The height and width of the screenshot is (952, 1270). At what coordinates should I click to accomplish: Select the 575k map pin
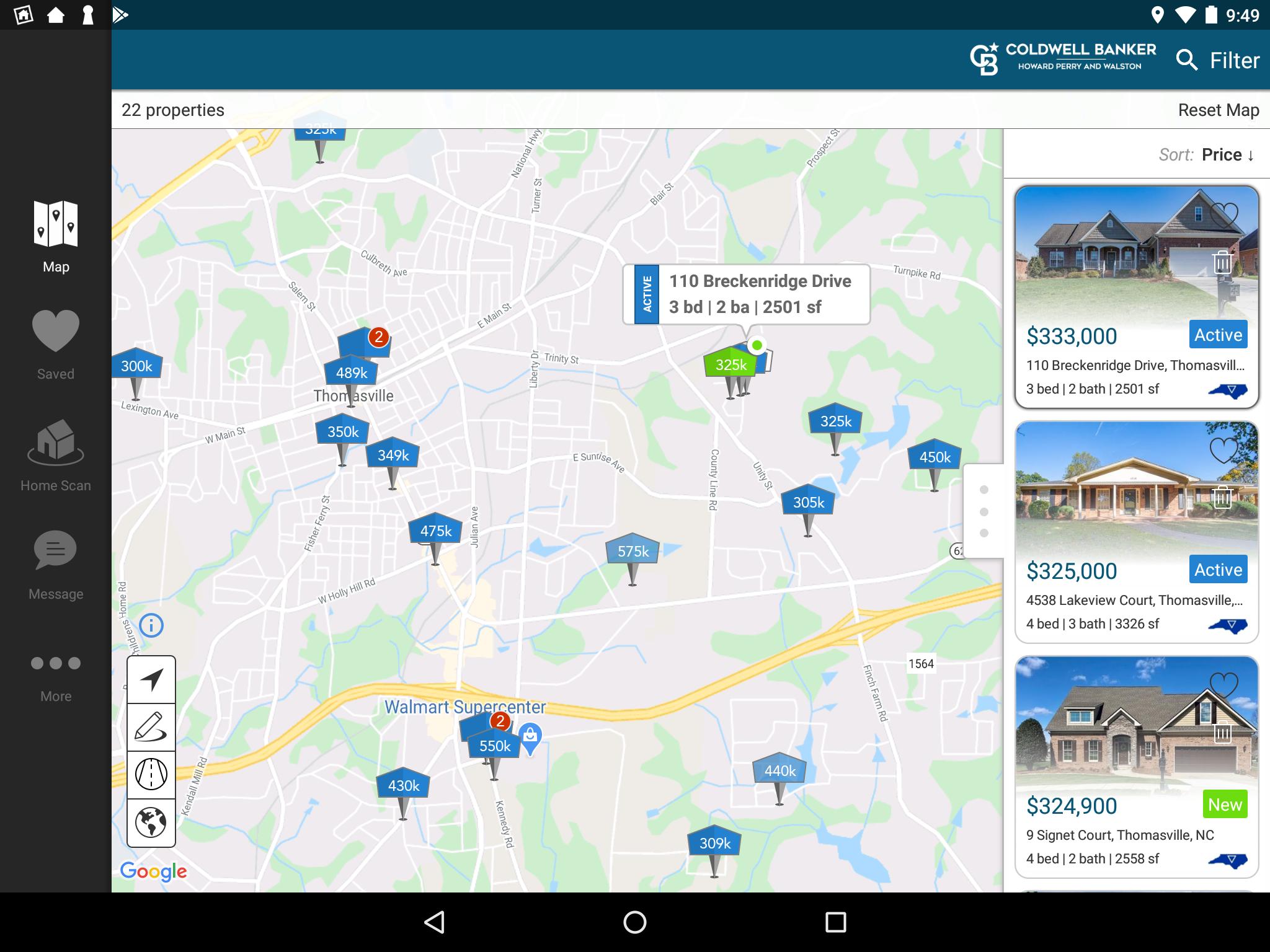(633, 552)
